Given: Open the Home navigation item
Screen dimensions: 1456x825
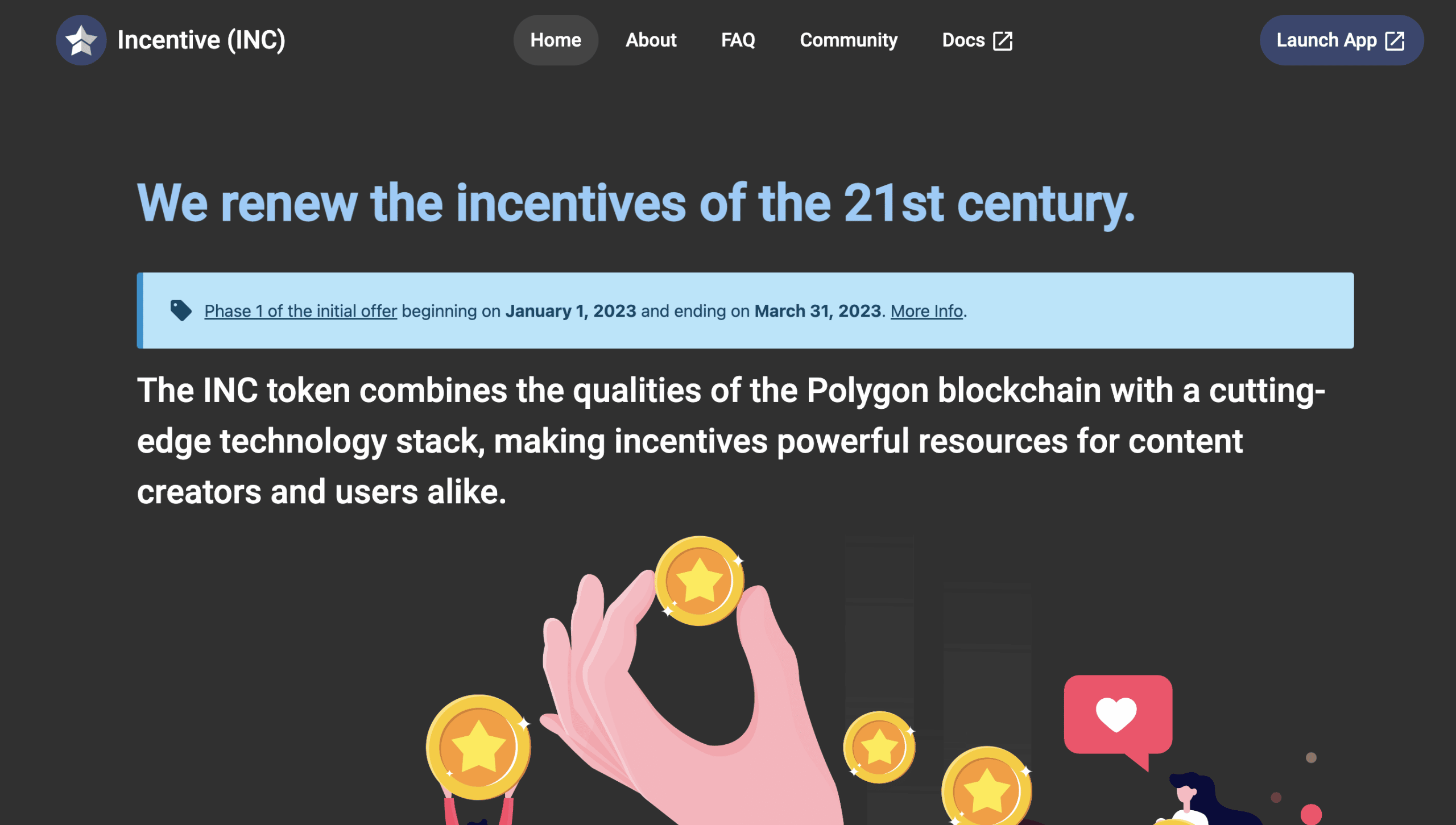Looking at the screenshot, I should (556, 40).
